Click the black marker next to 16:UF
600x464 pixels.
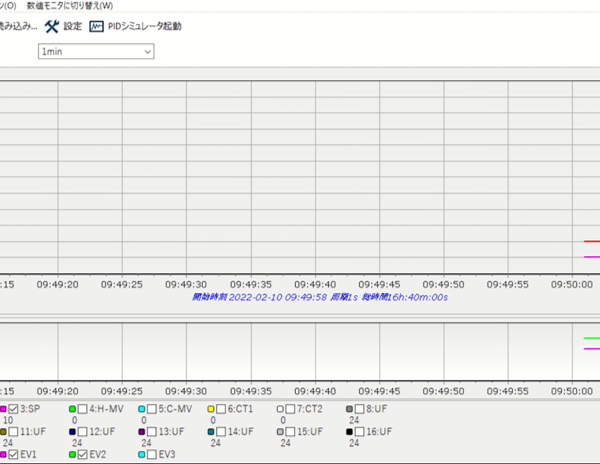(350, 432)
